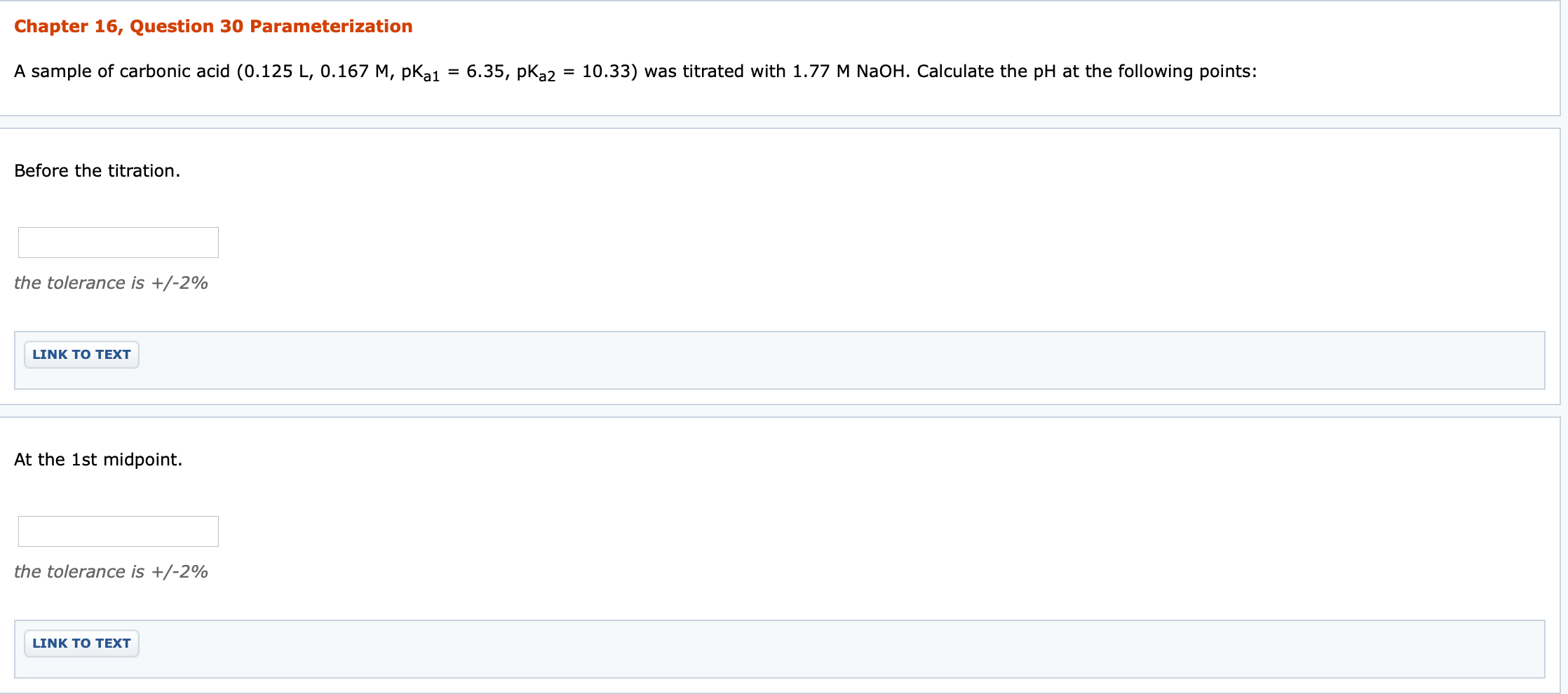Click the second tolerance is +/-2% note
The image size is (1568, 694).
(111, 571)
